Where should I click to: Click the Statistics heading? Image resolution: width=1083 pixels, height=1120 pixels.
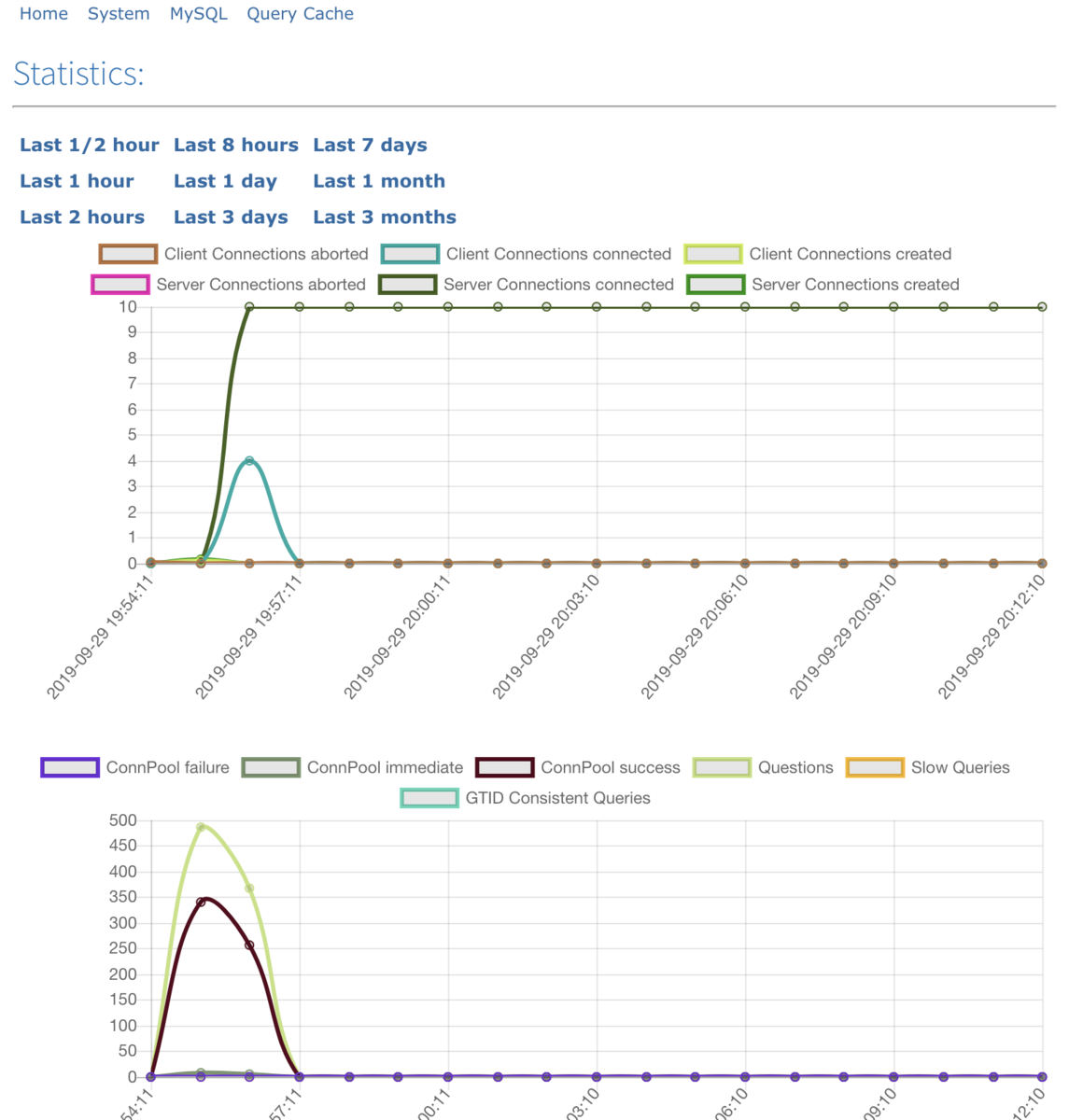pos(79,74)
